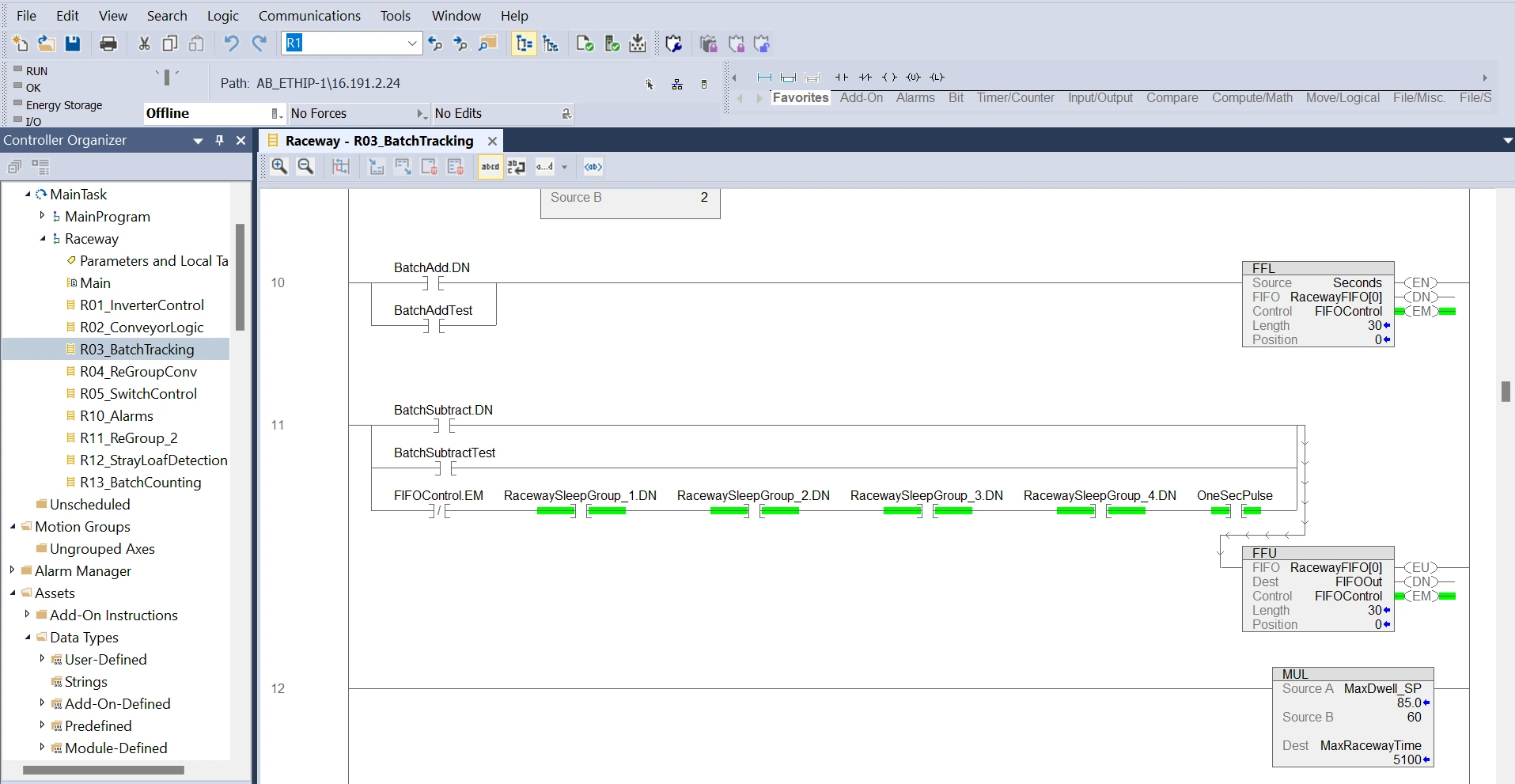The height and width of the screenshot is (784, 1515).
Task: Toggle the Controller Organizer view icon
Action: pyautogui.click(x=524, y=44)
